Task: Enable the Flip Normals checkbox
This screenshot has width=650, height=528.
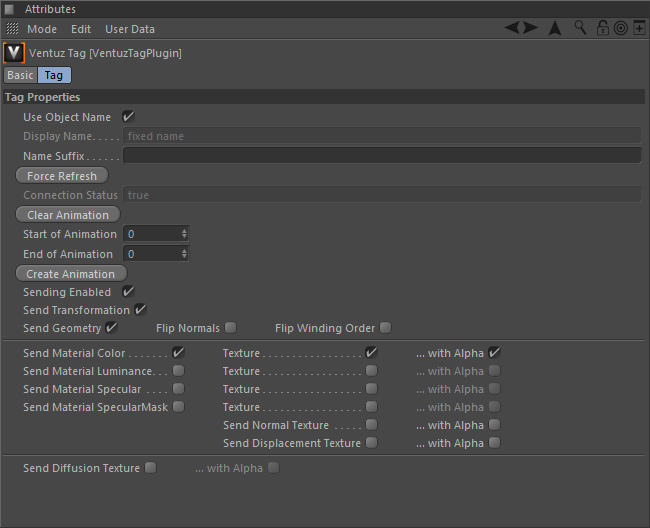Action: 231,328
